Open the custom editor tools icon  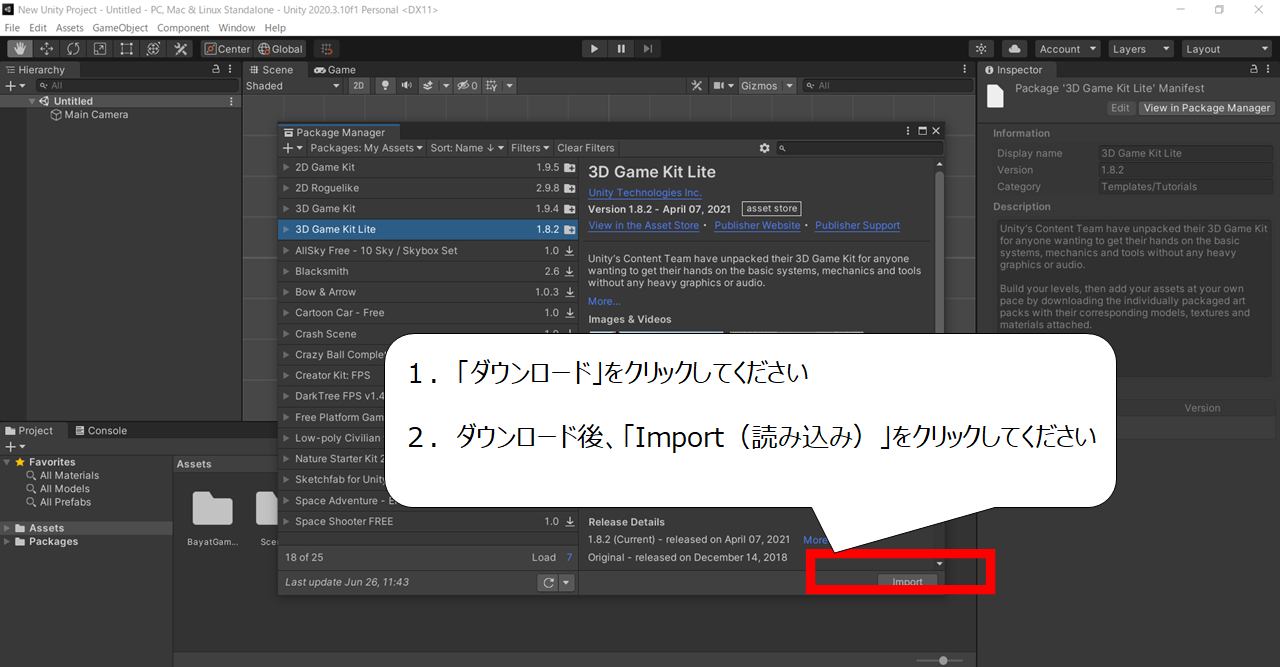(x=181, y=48)
